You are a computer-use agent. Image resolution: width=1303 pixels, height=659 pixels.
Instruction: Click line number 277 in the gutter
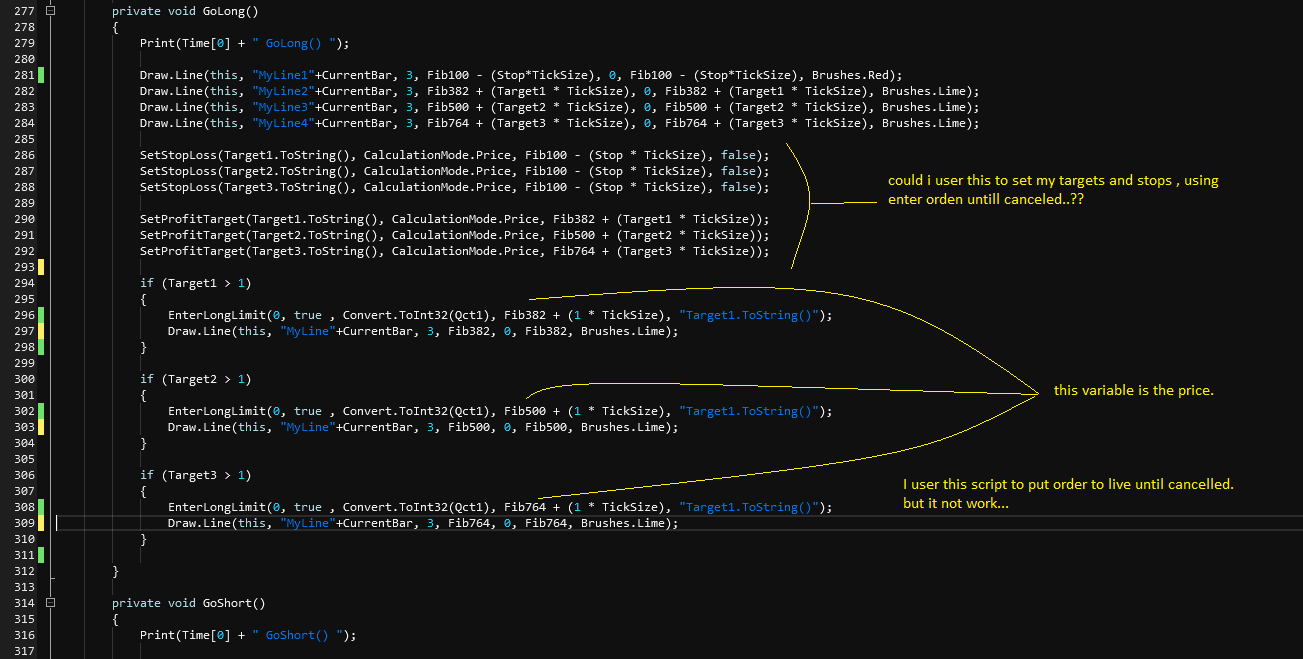click(x=24, y=11)
